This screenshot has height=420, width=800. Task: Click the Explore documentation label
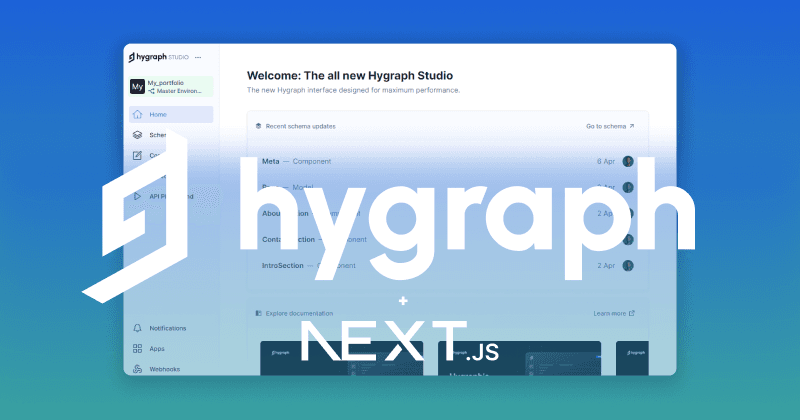click(299, 313)
